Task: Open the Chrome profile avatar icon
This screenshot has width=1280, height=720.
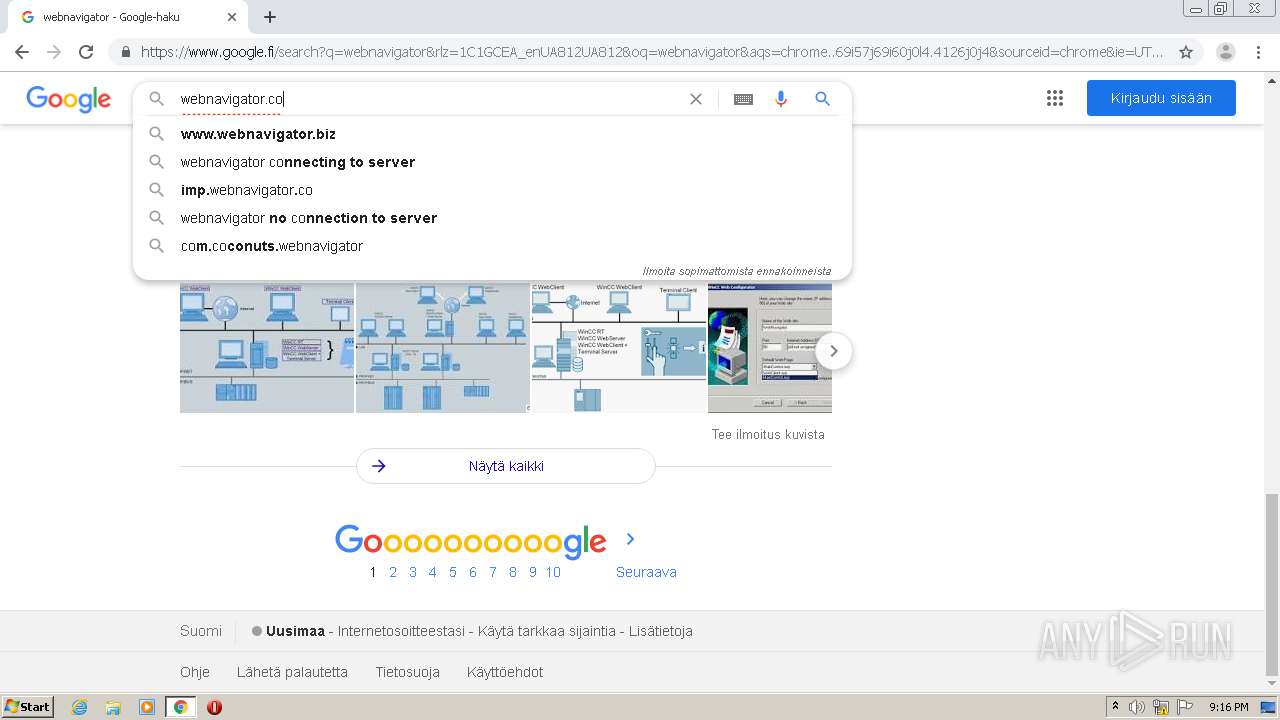Action: [x=1226, y=52]
